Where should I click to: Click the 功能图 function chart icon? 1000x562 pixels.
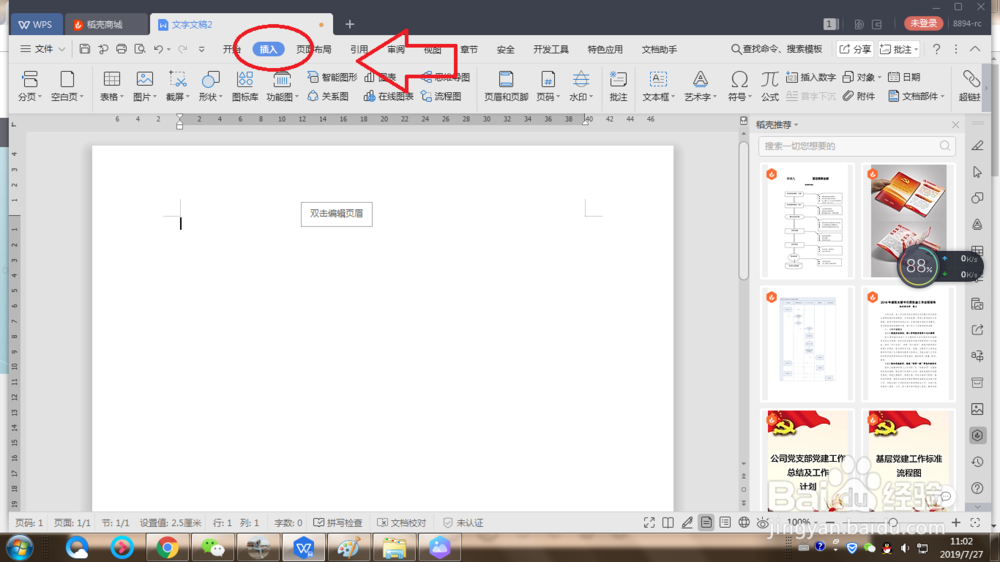282,85
